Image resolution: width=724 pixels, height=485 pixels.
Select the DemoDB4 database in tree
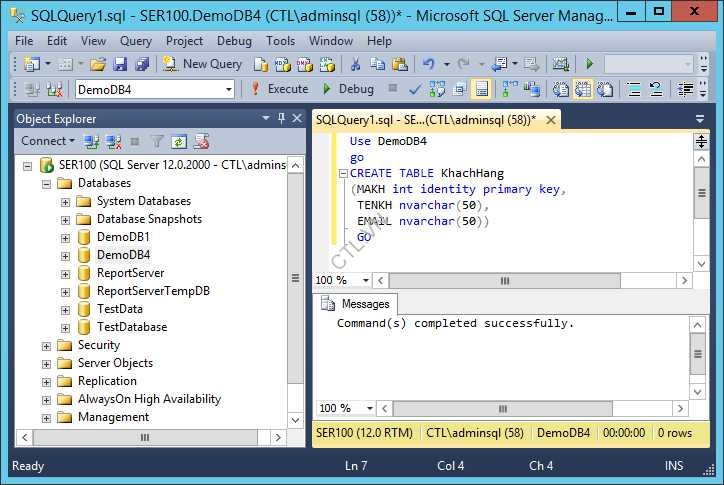(123, 255)
